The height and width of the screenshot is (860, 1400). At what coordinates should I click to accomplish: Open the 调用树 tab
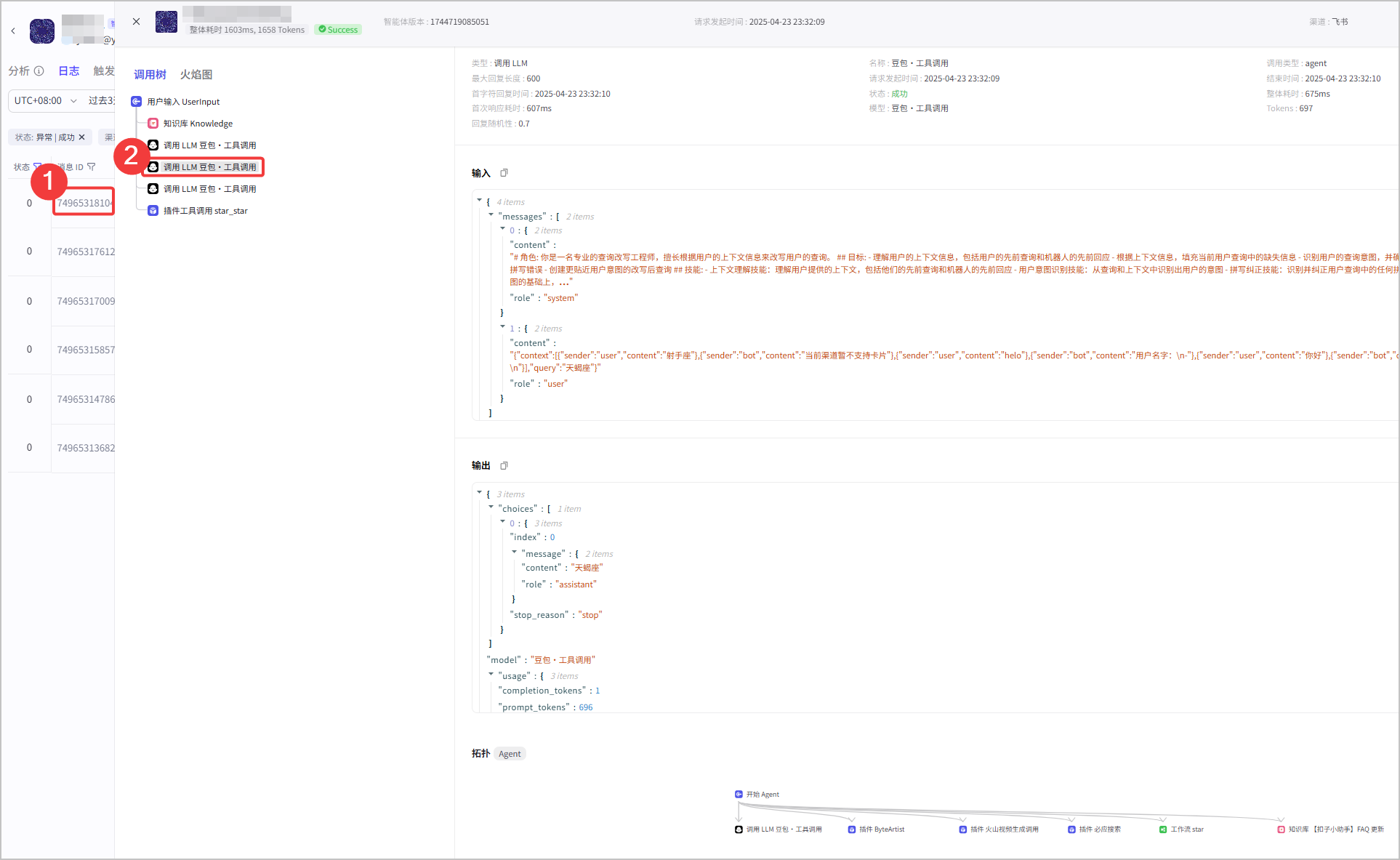[150, 74]
